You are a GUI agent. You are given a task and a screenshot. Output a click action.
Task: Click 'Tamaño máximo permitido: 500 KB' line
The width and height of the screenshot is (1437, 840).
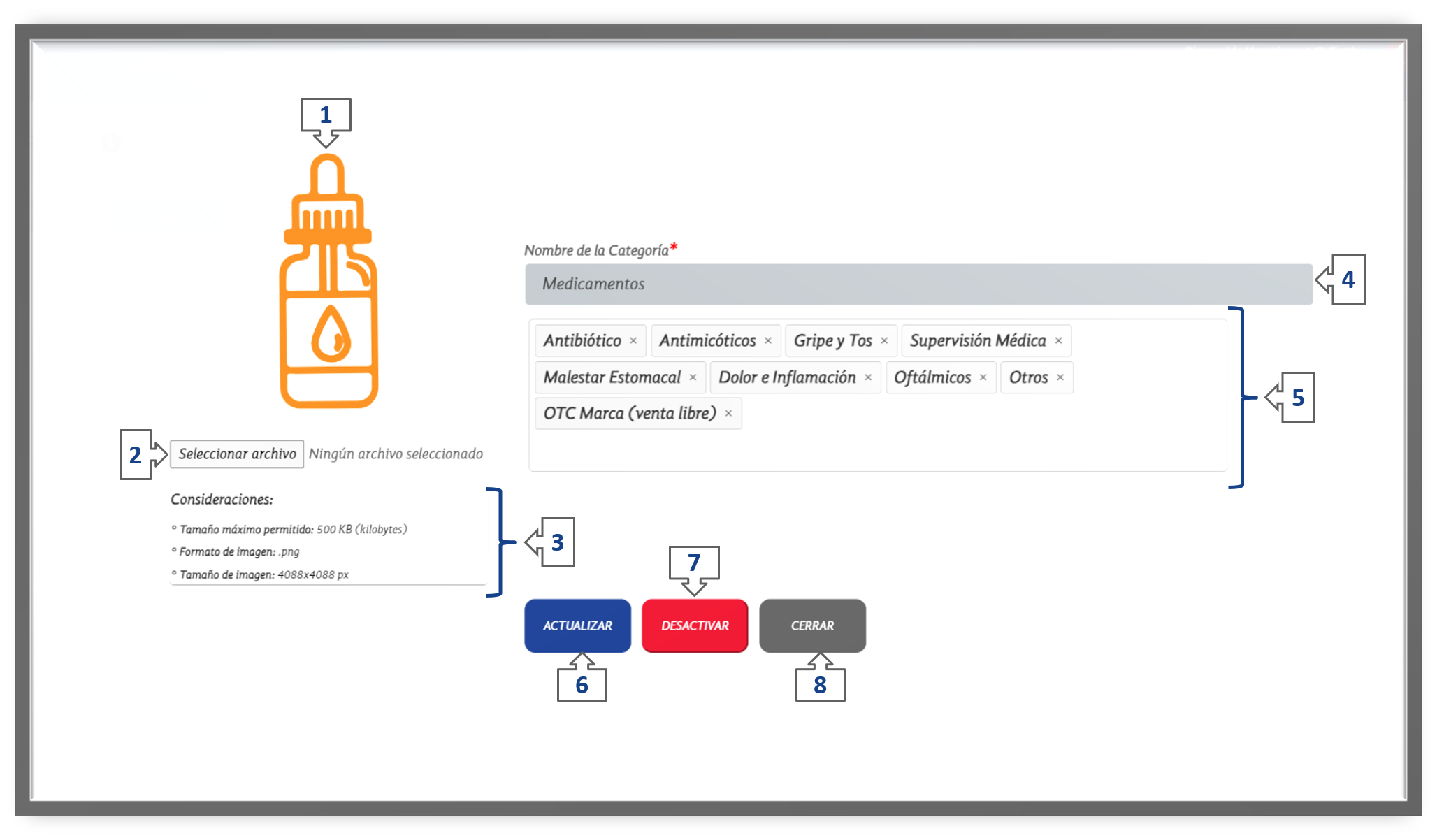289,530
